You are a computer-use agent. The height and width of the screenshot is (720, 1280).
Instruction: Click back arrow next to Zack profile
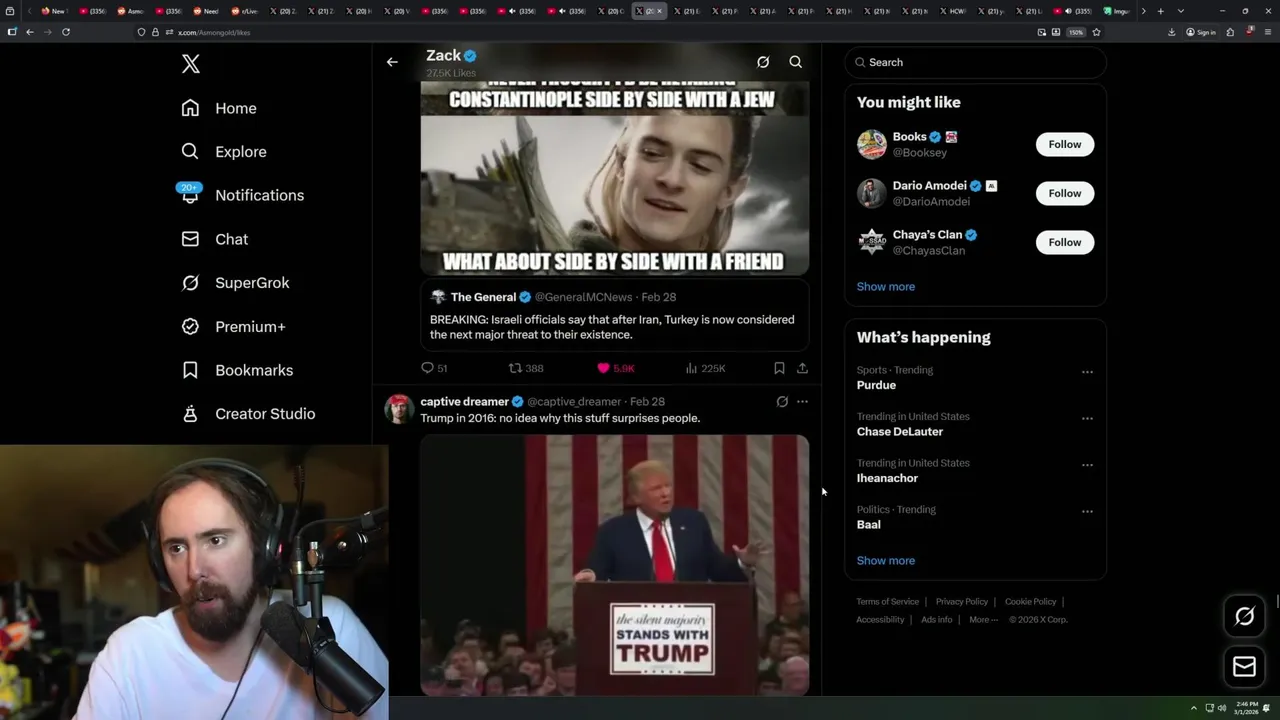tap(392, 62)
